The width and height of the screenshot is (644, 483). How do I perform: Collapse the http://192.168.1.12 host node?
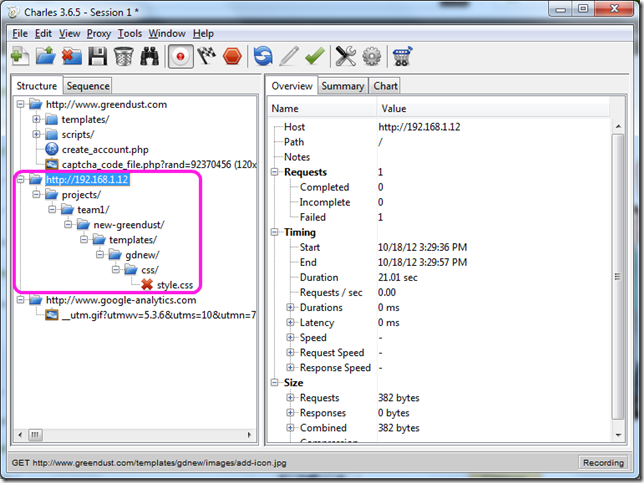click(x=21, y=179)
